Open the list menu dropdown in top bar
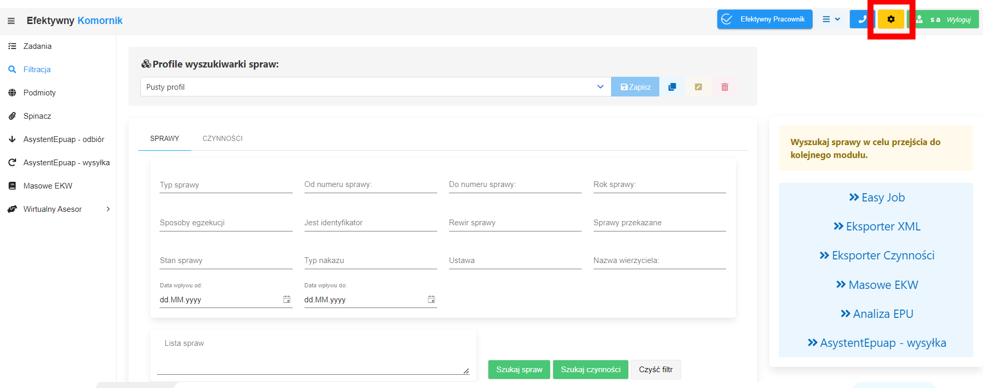Image resolution: width=985 pixels, height=388 pixels. coord(831,19)
